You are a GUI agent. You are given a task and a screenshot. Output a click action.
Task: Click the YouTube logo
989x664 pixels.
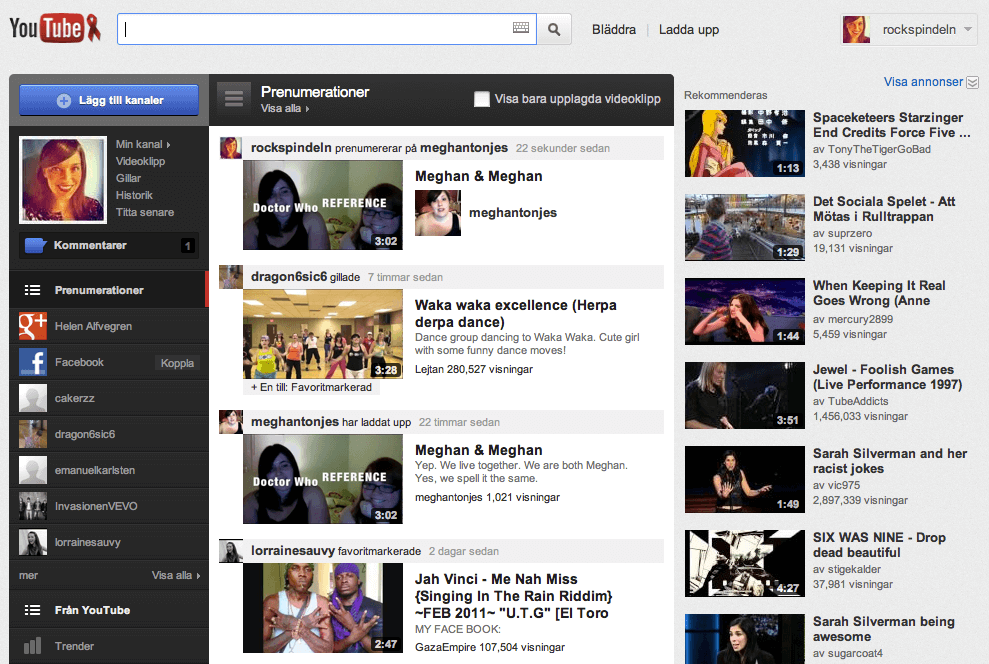55,28
